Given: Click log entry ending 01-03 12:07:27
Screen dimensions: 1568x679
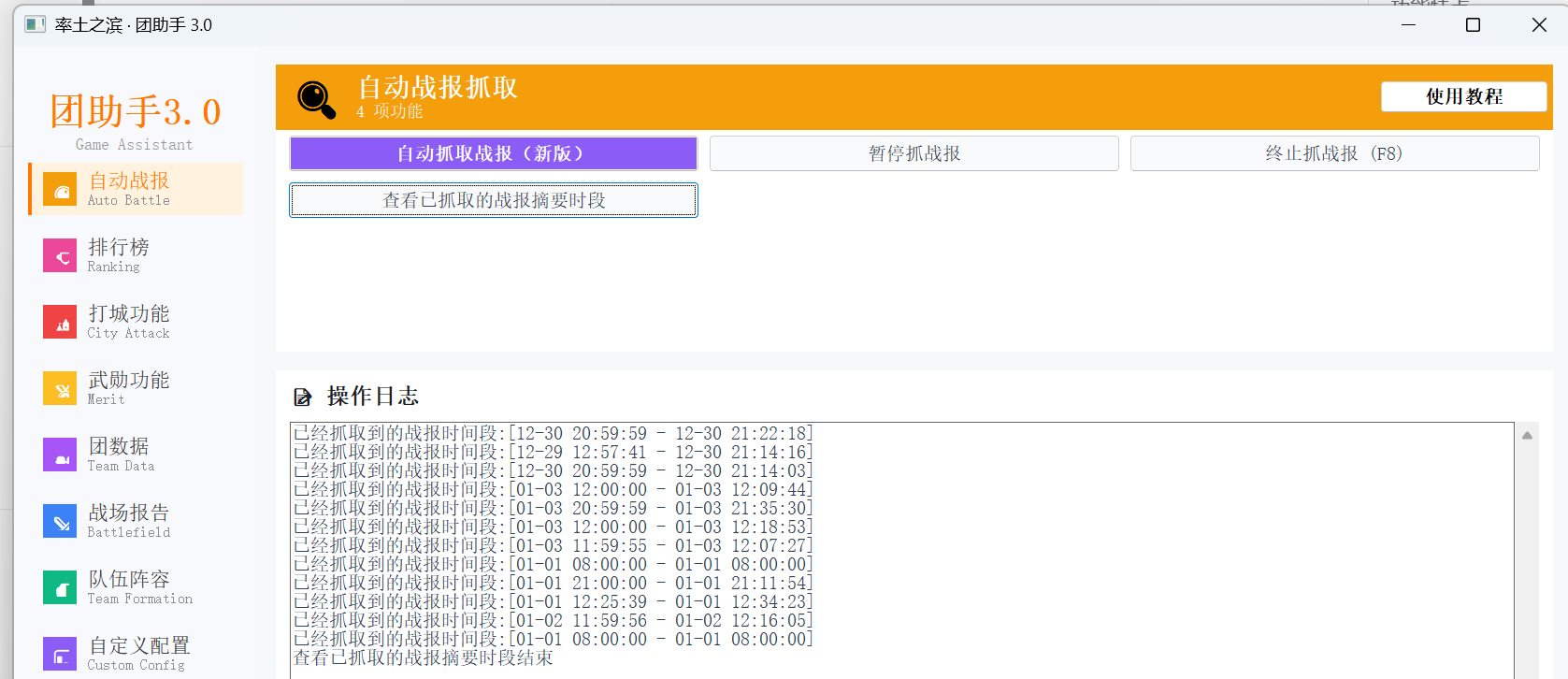Looking at the screenshot, I should [554, 545].
